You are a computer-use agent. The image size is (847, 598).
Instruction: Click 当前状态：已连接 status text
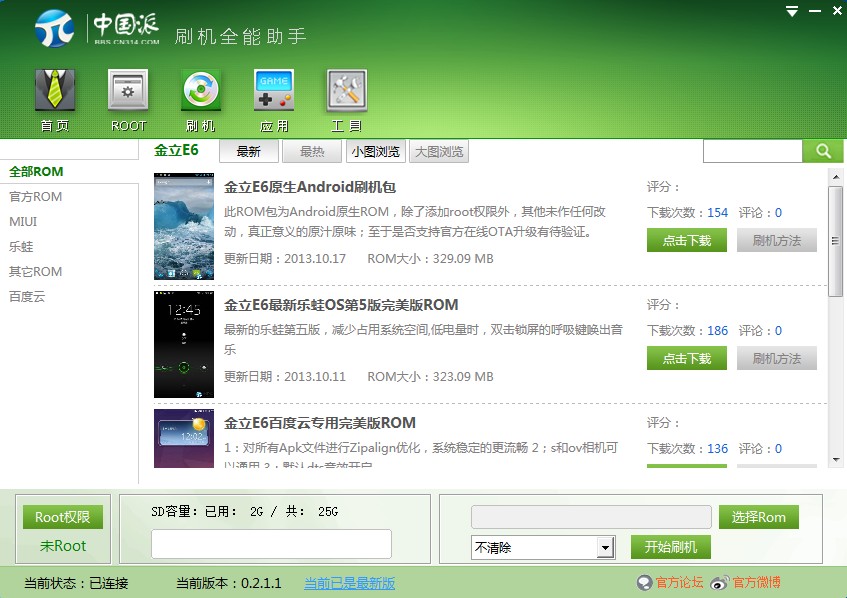pos(76,583)
